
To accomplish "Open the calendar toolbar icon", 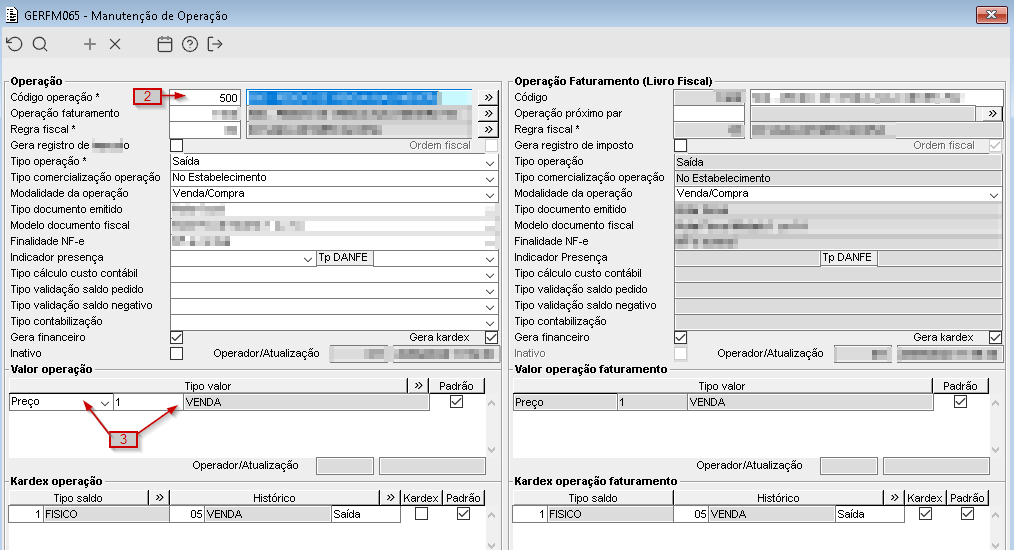I will 165,44.
